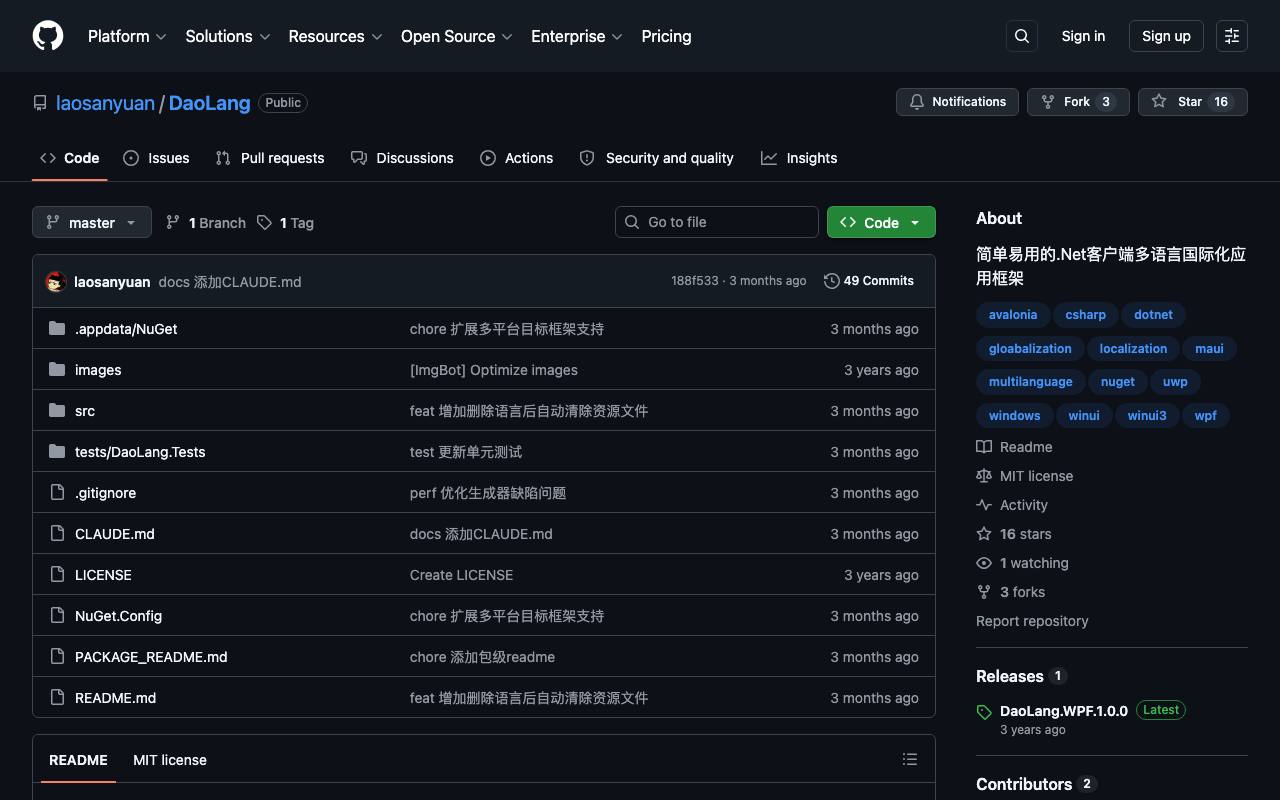Click the tests/DaoLang.Tests folder icon
The height and width of the screenshot is (800, 1280).
click(57, 451)
